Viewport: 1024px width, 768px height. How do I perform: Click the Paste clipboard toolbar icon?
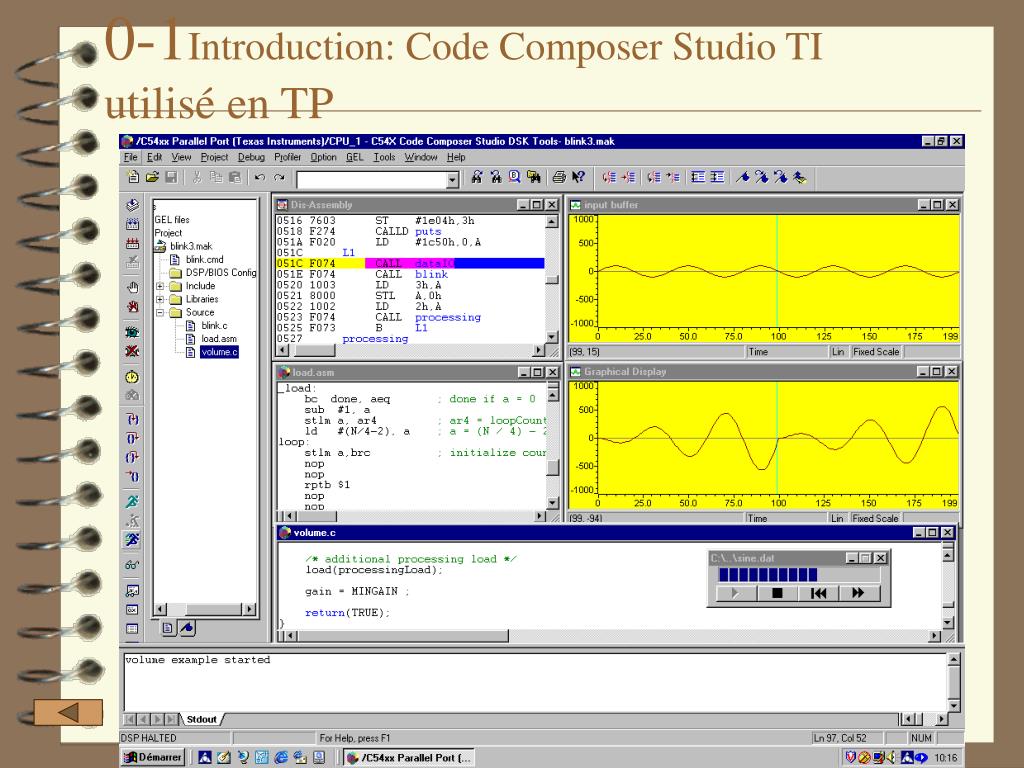pos(235,177)
